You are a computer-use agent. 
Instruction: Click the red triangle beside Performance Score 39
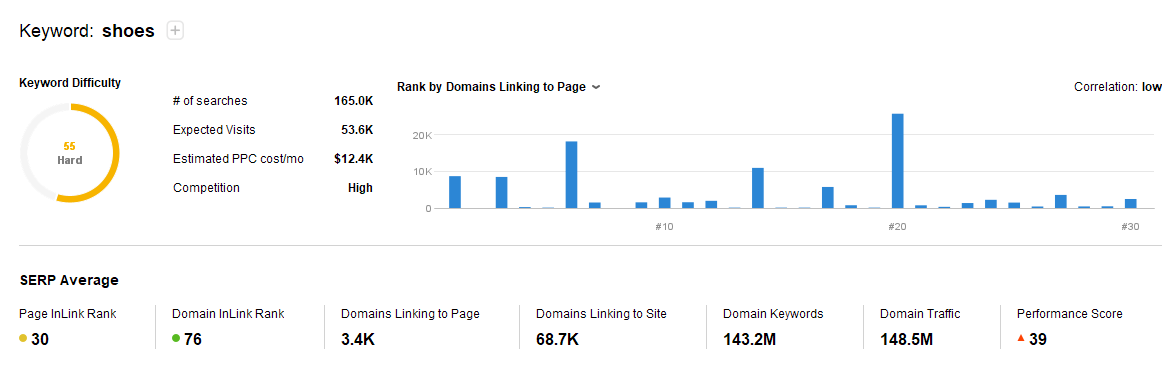point(1021,339)
